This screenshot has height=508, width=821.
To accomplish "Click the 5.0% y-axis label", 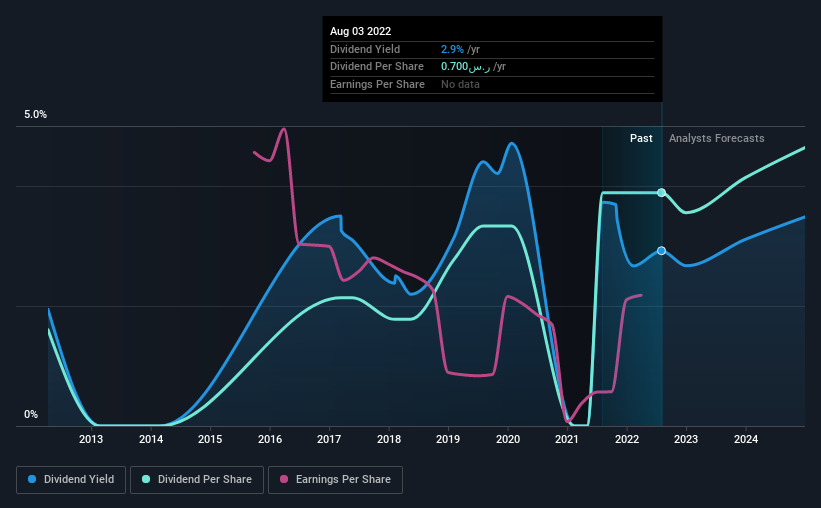I will coord(36,114).
